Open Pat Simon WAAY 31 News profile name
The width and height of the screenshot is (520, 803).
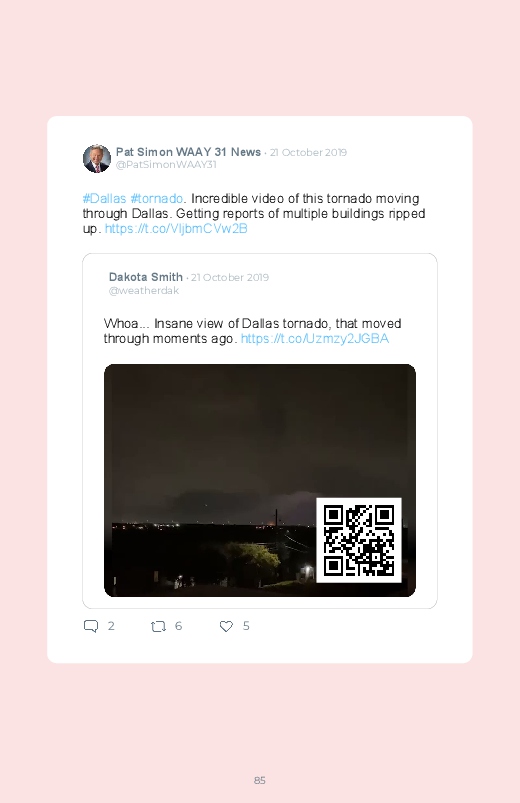pyautogui.click(x=189, y=152)
